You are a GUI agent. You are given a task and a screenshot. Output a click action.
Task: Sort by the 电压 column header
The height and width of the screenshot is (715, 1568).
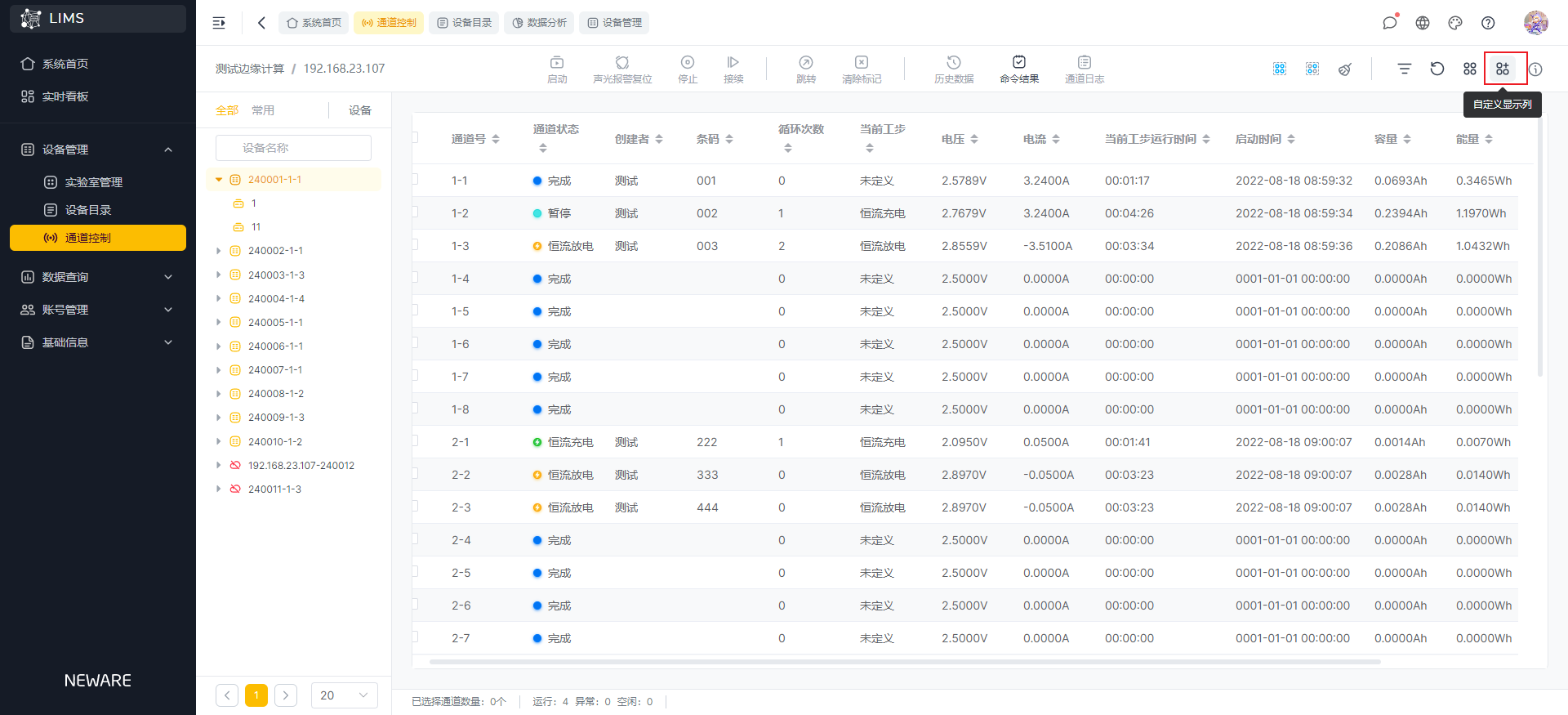960,139
